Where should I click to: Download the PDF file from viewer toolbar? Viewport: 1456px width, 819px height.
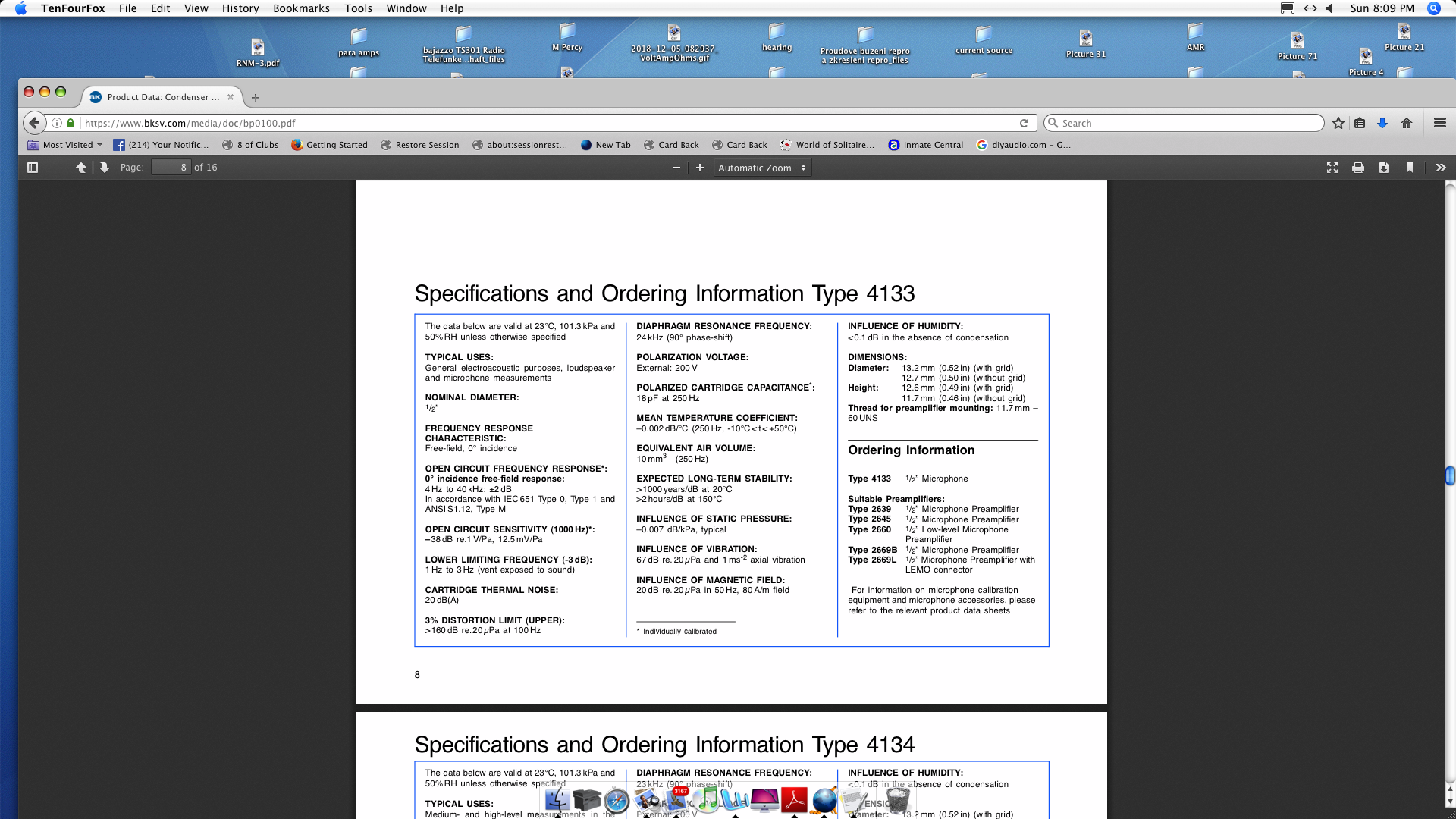(1384, 168)
